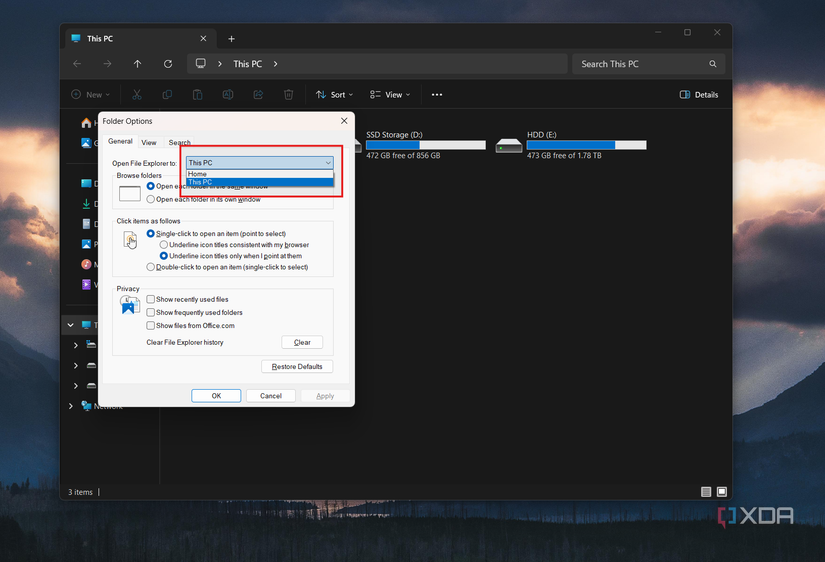Open Downloads icon in navigation pane
This screenshot has height=562, width=825.
86,204
